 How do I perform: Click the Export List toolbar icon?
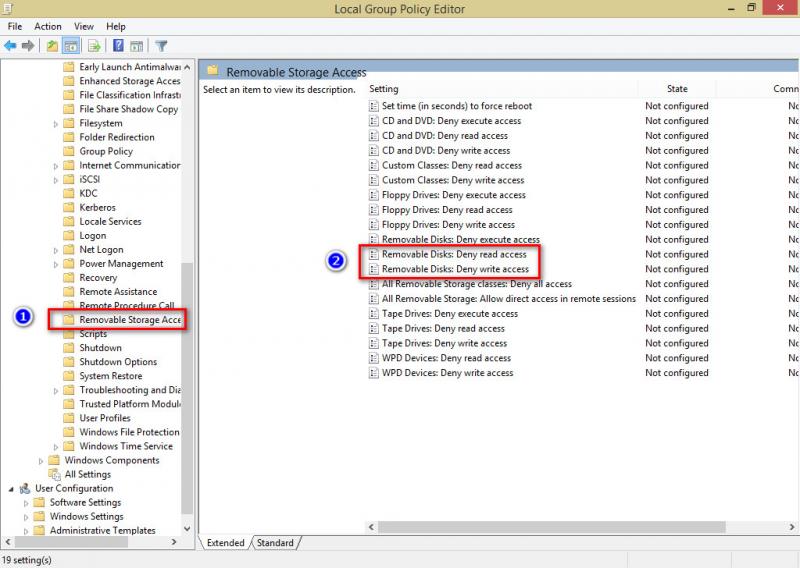[x=94, y=46]
